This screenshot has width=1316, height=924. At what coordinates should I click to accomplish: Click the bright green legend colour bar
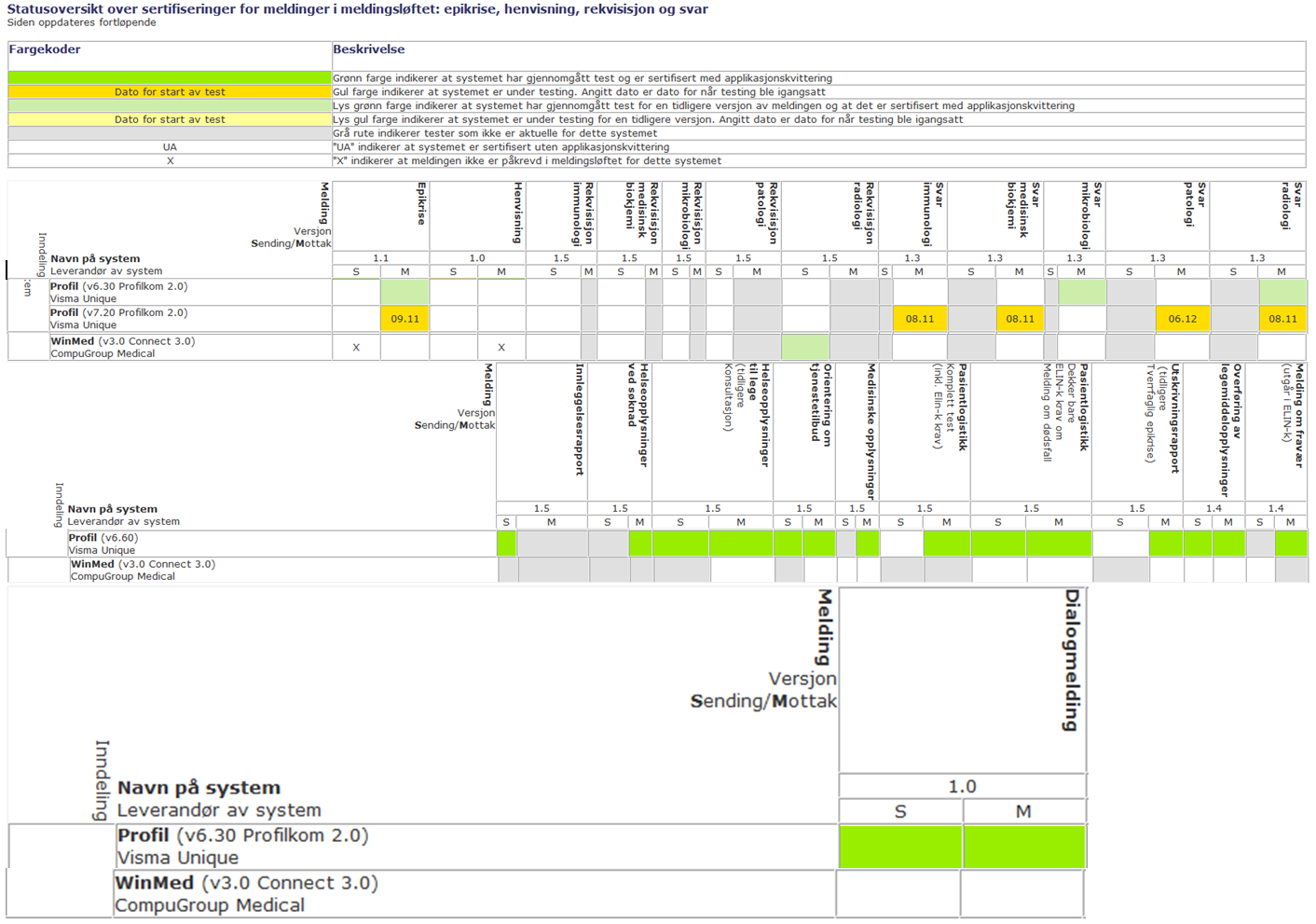pos(170,78)
